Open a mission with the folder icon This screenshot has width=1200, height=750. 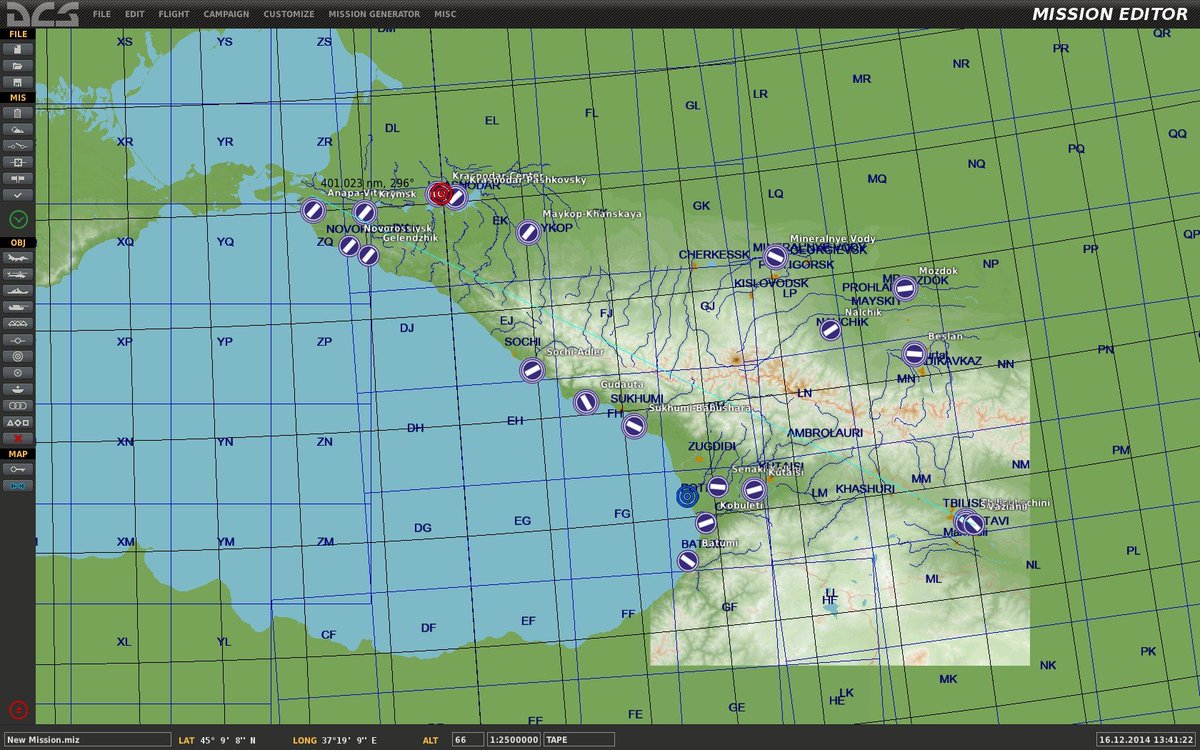tap(18, 65)
